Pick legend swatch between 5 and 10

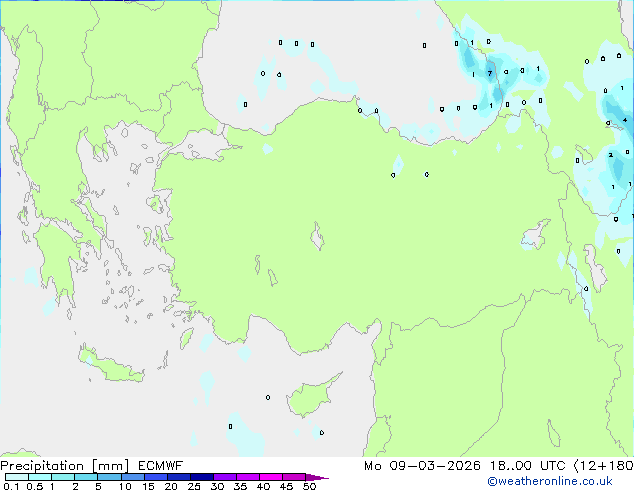pyautogui.click(x=109, y=477)
